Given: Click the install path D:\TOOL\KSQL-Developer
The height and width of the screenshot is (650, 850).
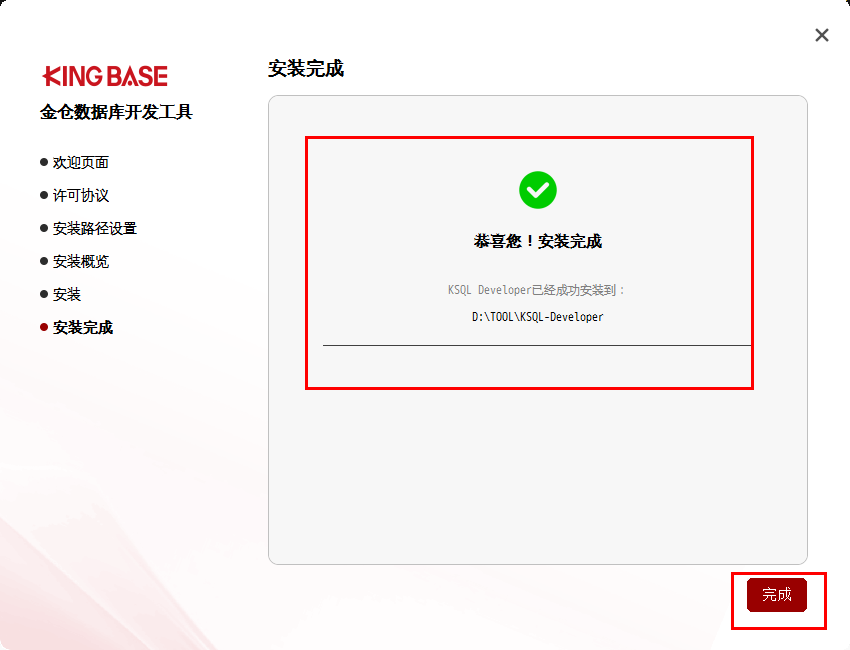Looking at the screenshot, I should pos(537,316).
